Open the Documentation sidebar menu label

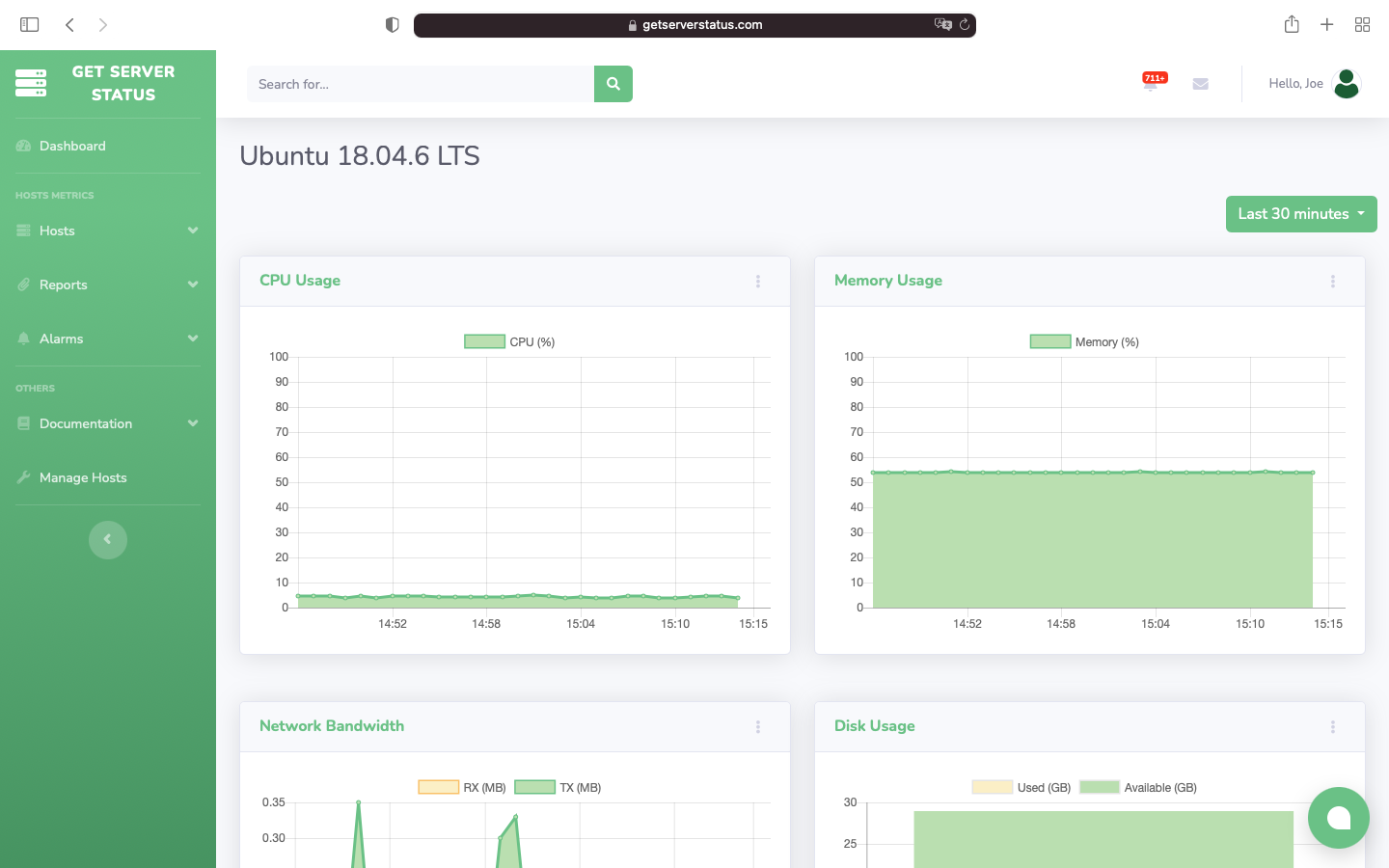86,423
